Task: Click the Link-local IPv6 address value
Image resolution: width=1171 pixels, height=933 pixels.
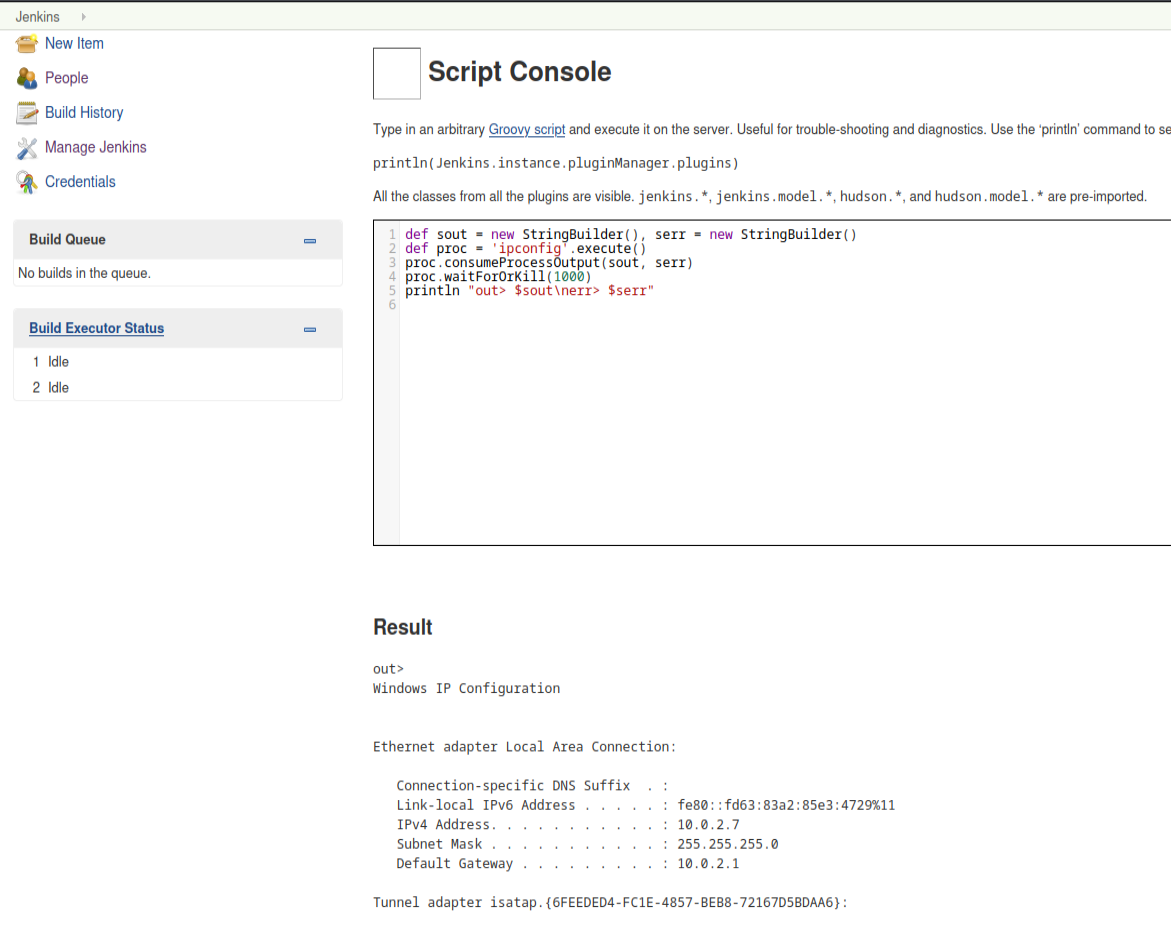Action: point(786,805)
